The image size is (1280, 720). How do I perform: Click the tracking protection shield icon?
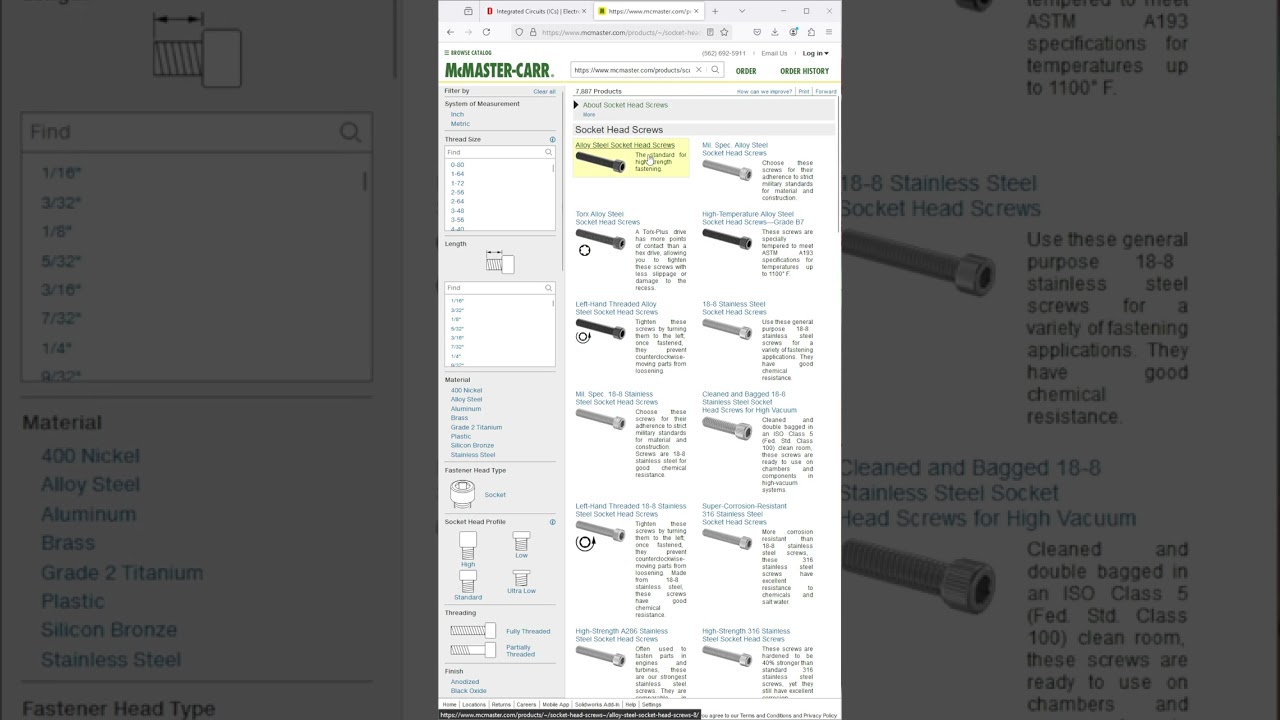click(x=519, y=32)
